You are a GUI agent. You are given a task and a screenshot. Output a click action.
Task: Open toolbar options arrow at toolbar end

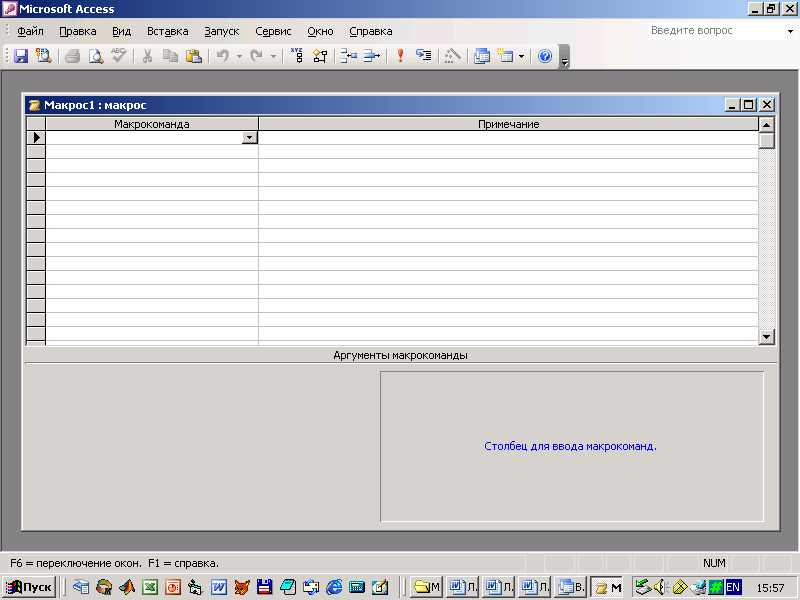coord(564,56)
